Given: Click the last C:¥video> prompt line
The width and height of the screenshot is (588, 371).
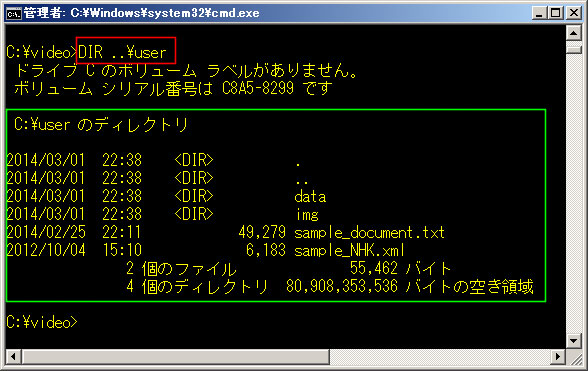Looking at the screenshot, I should (x=42, y=322).
